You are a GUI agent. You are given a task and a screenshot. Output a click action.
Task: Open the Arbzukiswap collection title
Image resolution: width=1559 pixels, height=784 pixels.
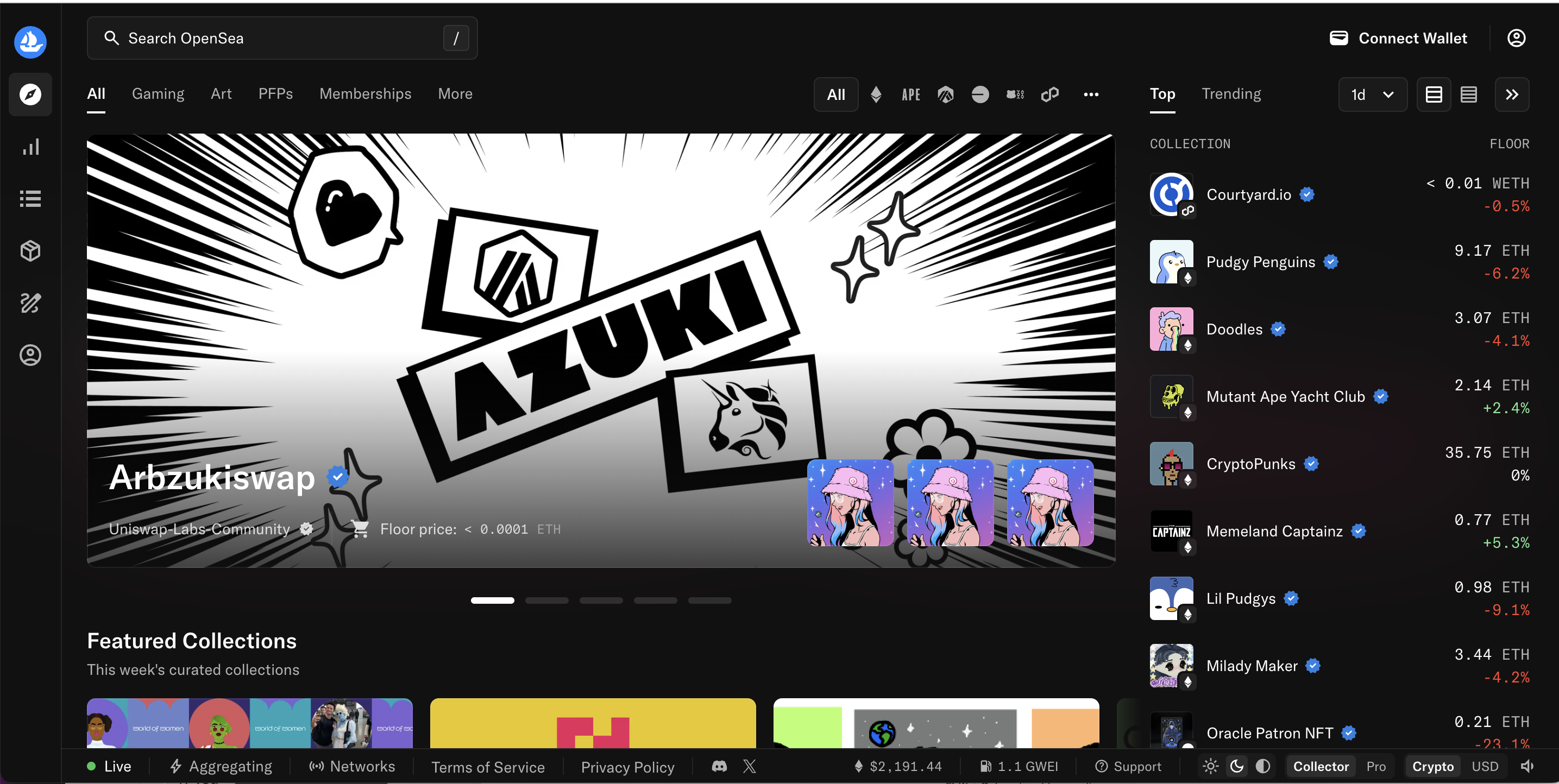[212, 477]
